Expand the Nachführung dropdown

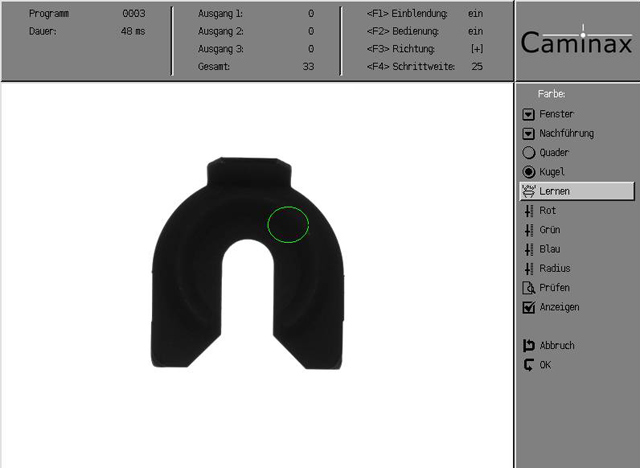click(x=529, y=133)
